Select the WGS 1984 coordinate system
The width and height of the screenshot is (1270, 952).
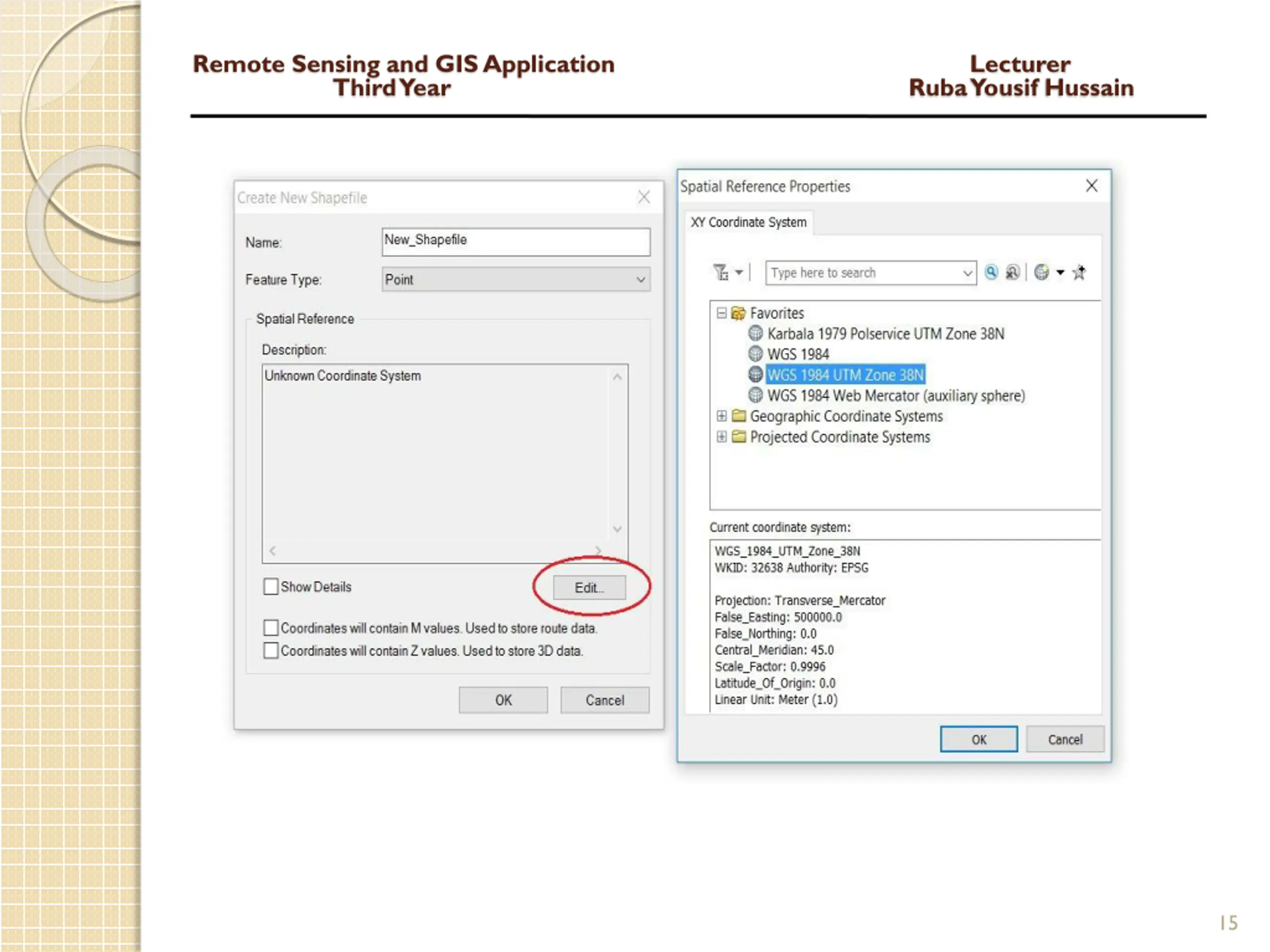(x=798, y=355)
